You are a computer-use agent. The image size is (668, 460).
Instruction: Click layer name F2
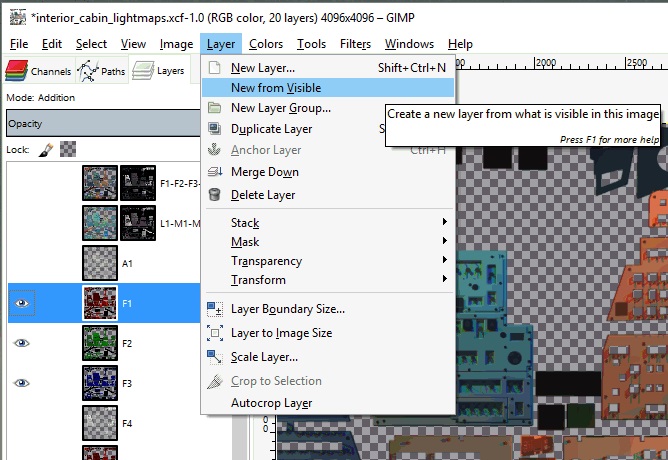(127, 343)
